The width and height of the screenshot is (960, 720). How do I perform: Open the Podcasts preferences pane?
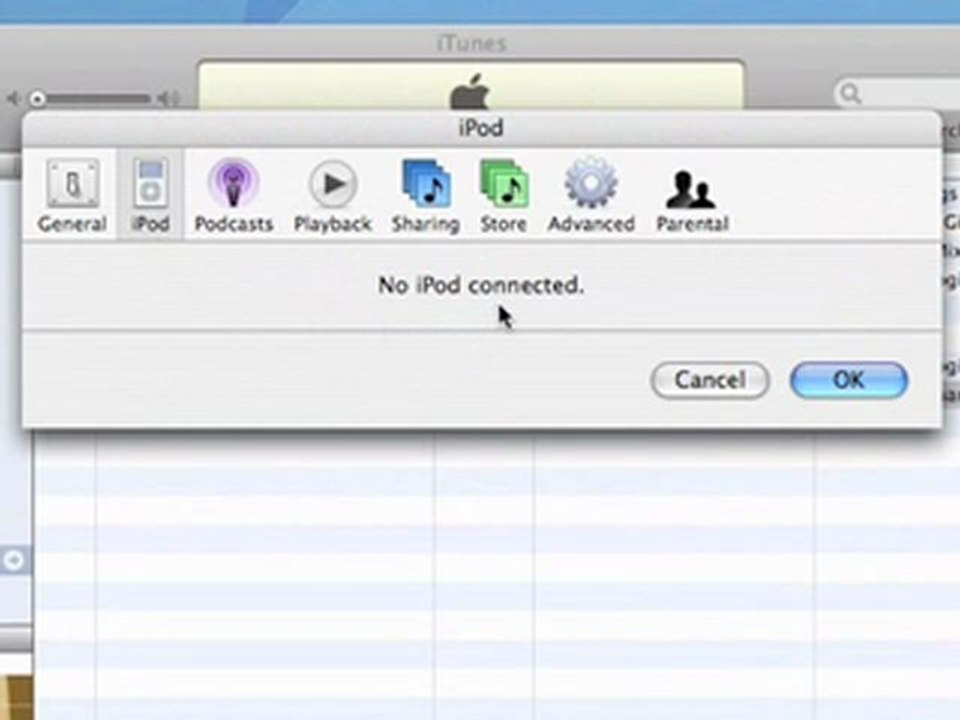point(233,196)
